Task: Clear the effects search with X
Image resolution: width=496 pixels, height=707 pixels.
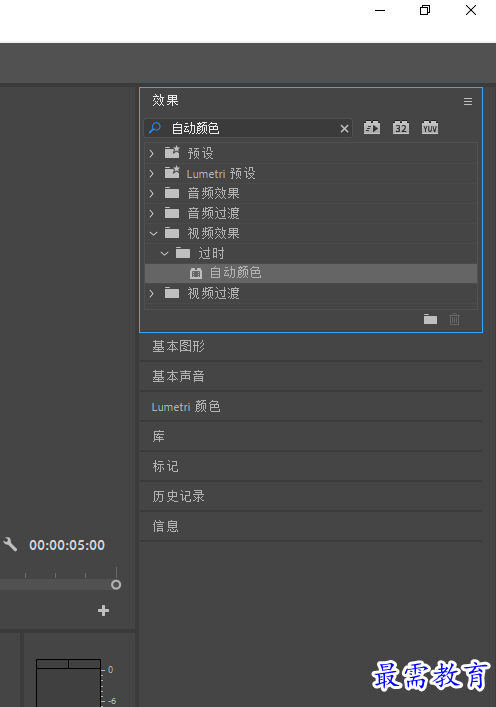Action: 344,129
